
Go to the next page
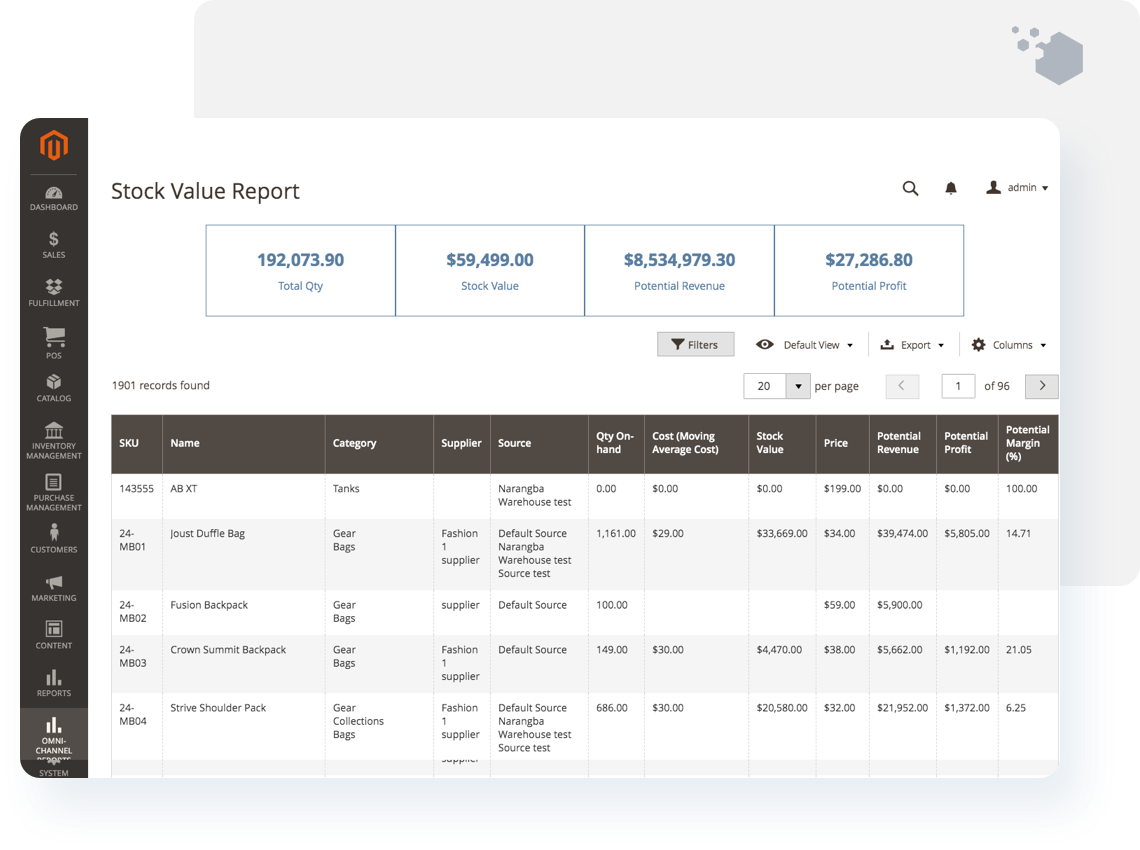coord(1042,386)
